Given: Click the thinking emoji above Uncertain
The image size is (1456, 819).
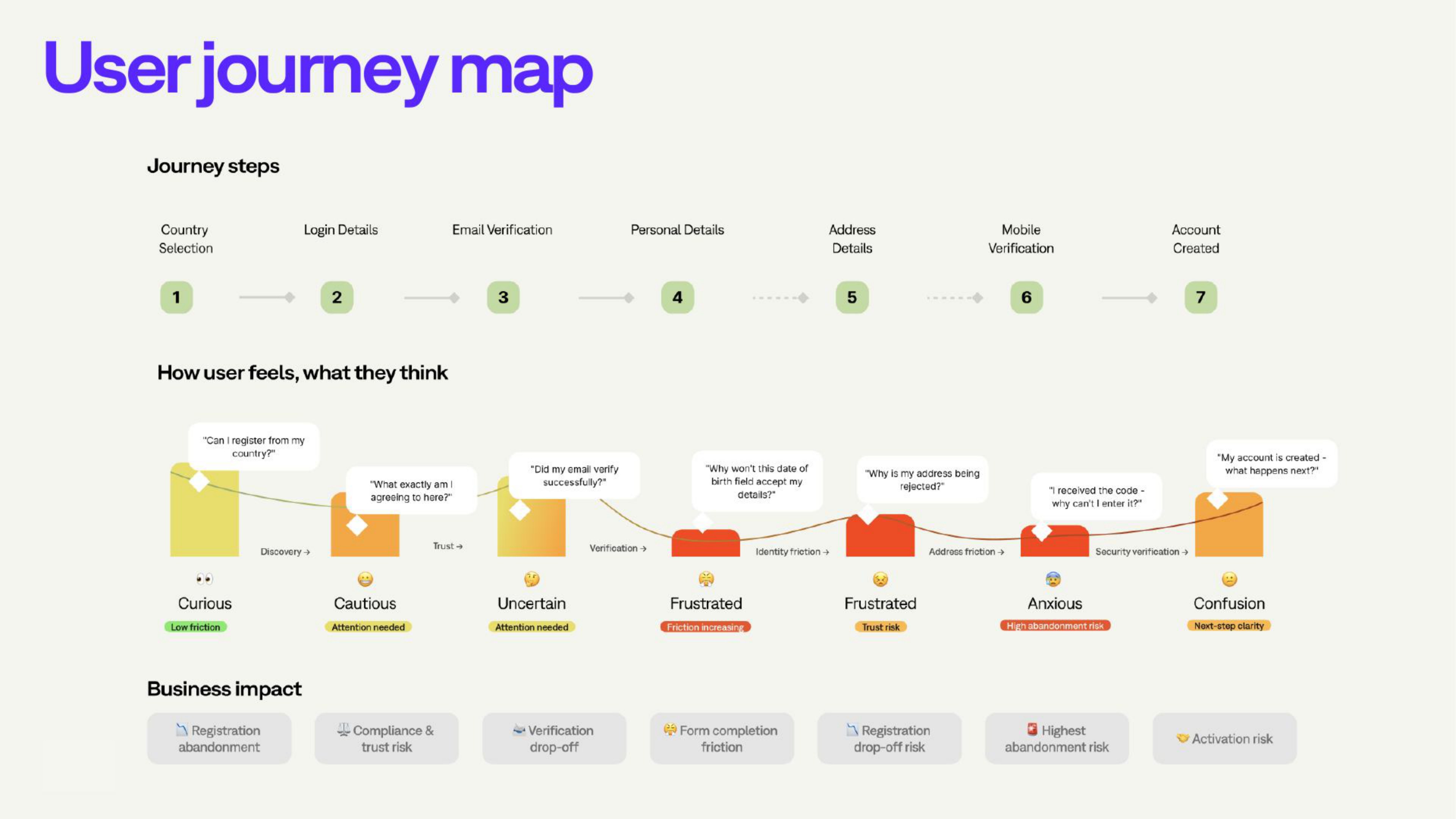Looking at the screenshot, I should (532, 579).
